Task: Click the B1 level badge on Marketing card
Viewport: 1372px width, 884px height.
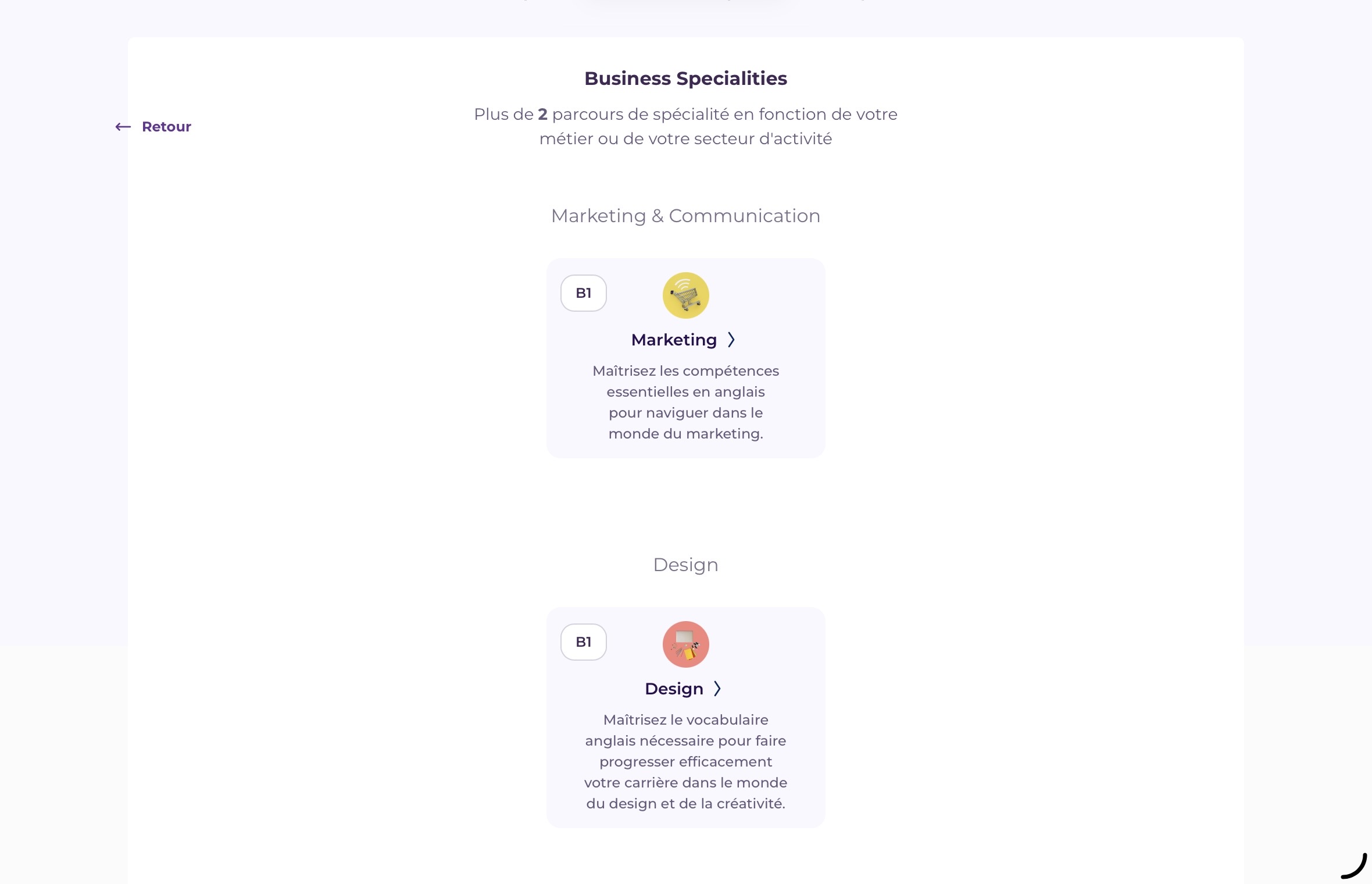Action: tap(583, 293)
